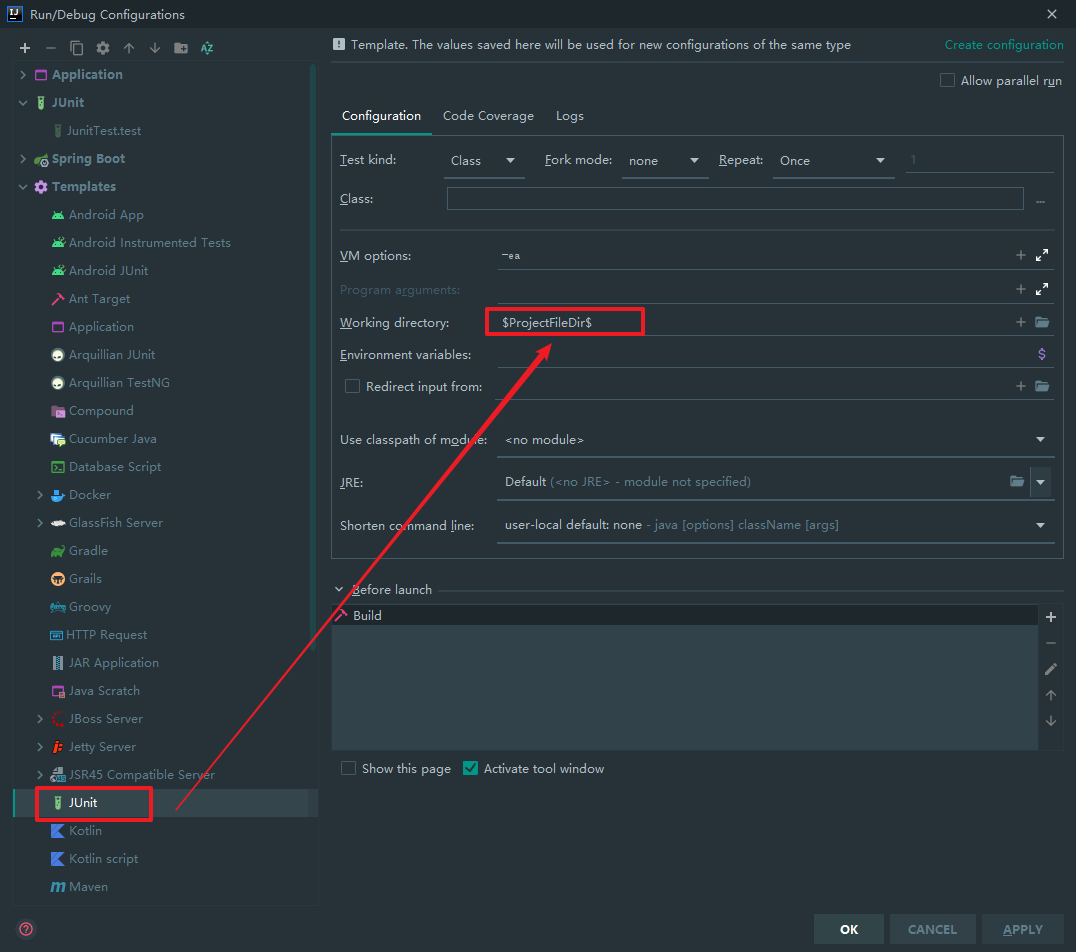Expand the Spring Boot tree node
The image size is (1076, 952).
(23, 159)
